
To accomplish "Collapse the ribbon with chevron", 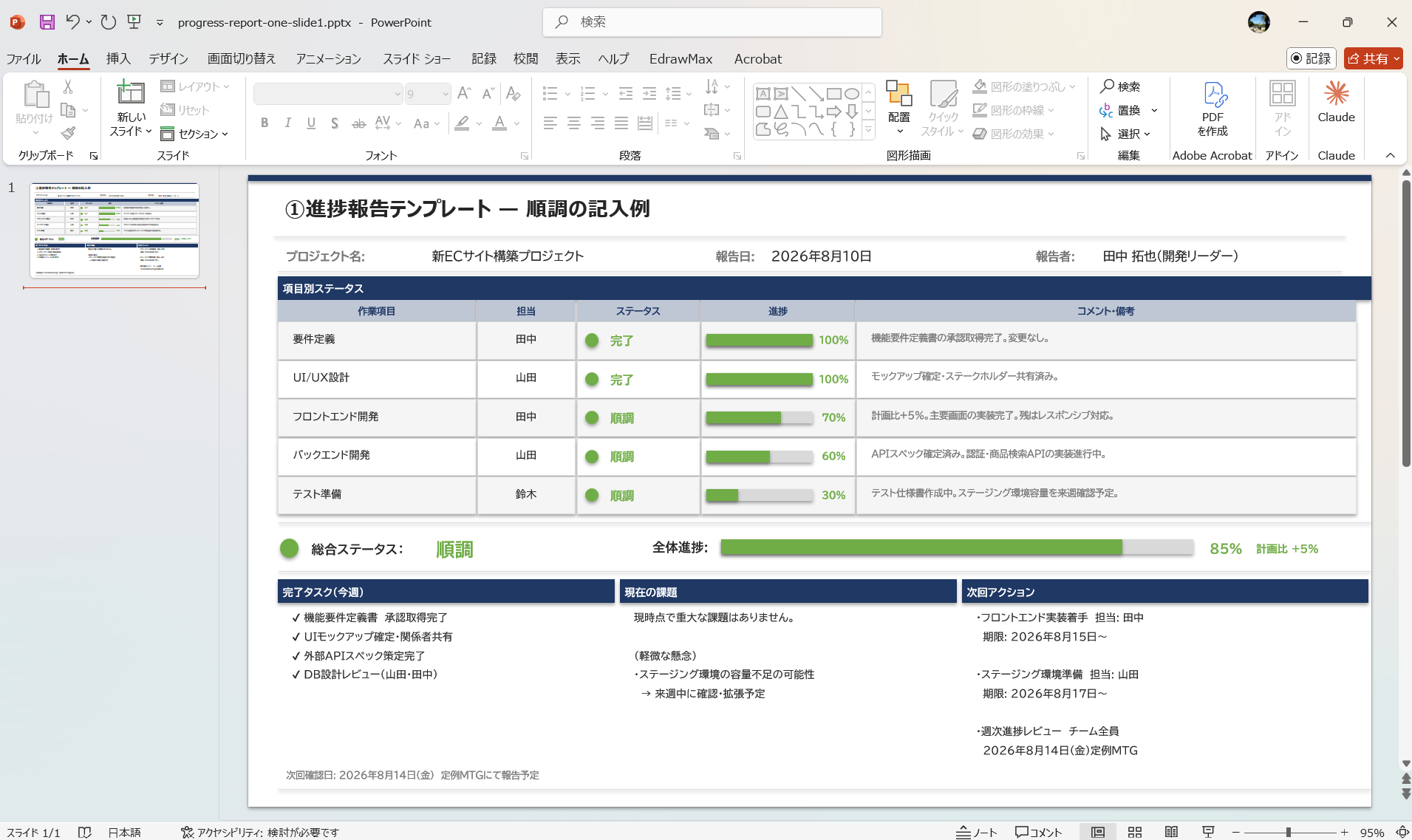I will (1390, 155).
